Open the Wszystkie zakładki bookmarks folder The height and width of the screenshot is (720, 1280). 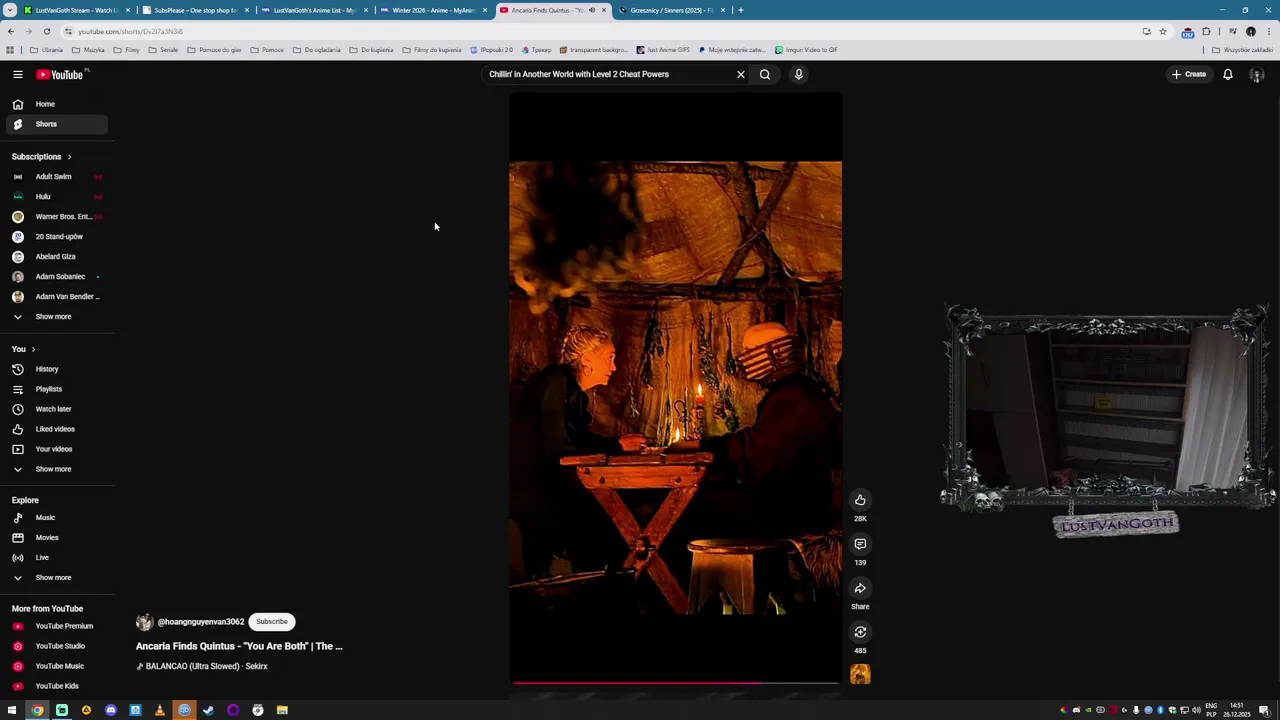click(x=1242, y=50)
